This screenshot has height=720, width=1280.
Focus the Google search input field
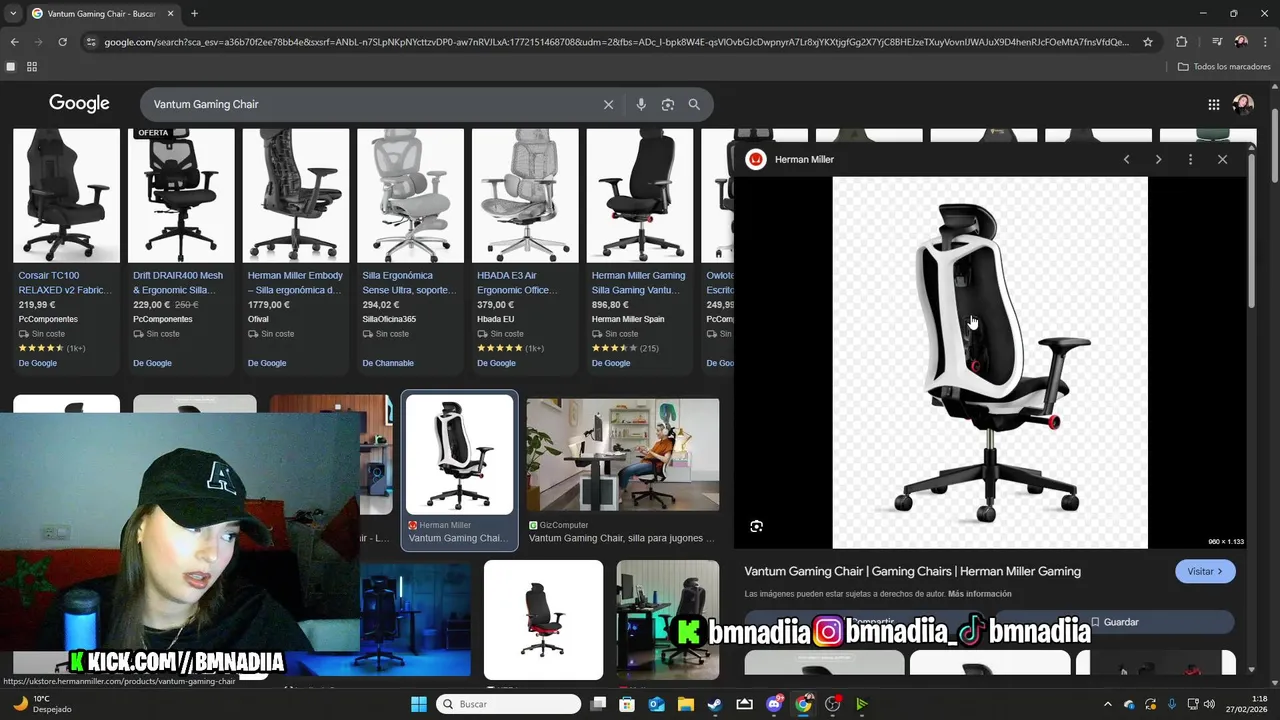click(x=370, y=104)
